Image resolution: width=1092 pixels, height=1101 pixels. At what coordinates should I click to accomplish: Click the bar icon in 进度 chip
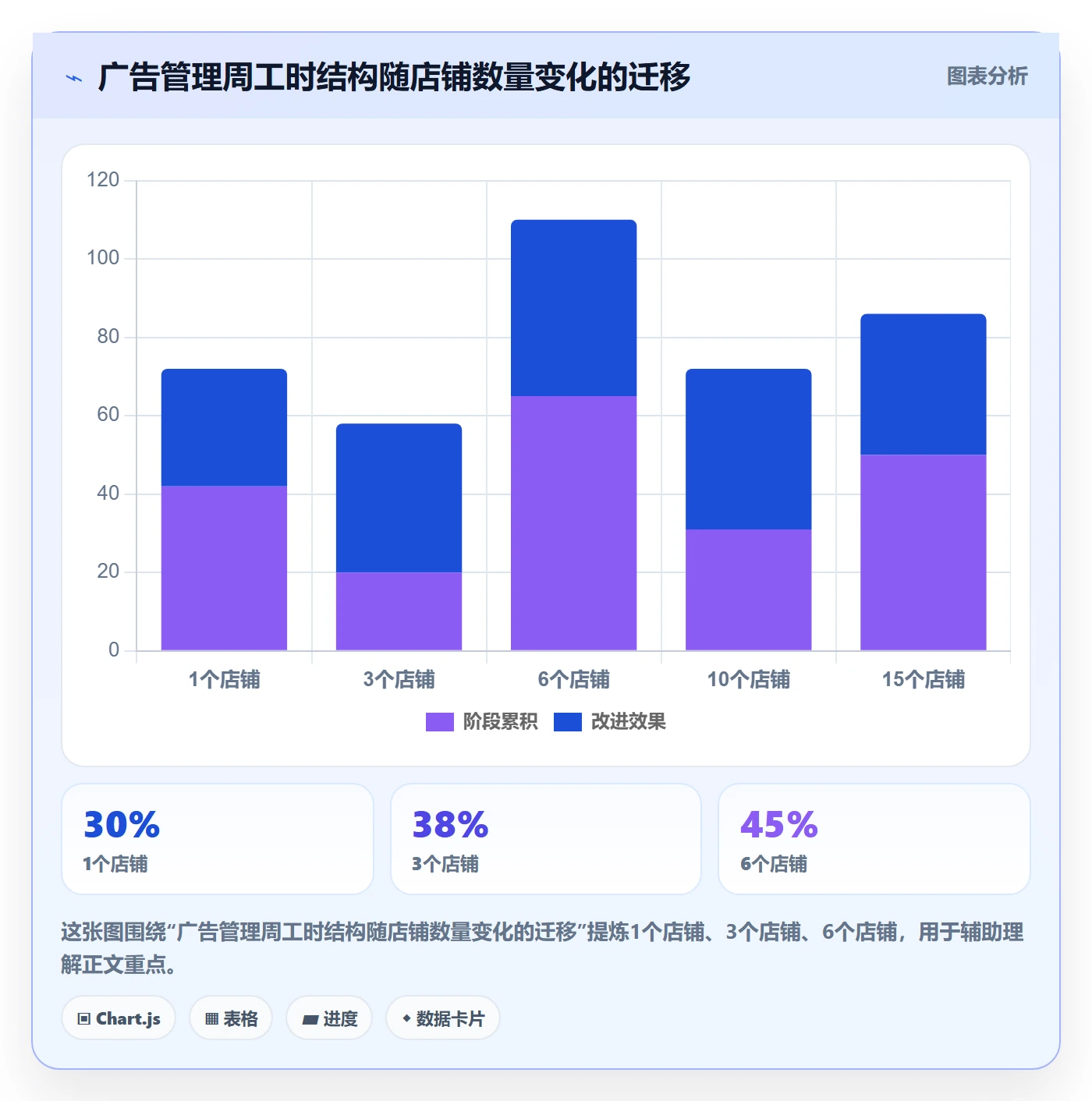pos(310,1020)
